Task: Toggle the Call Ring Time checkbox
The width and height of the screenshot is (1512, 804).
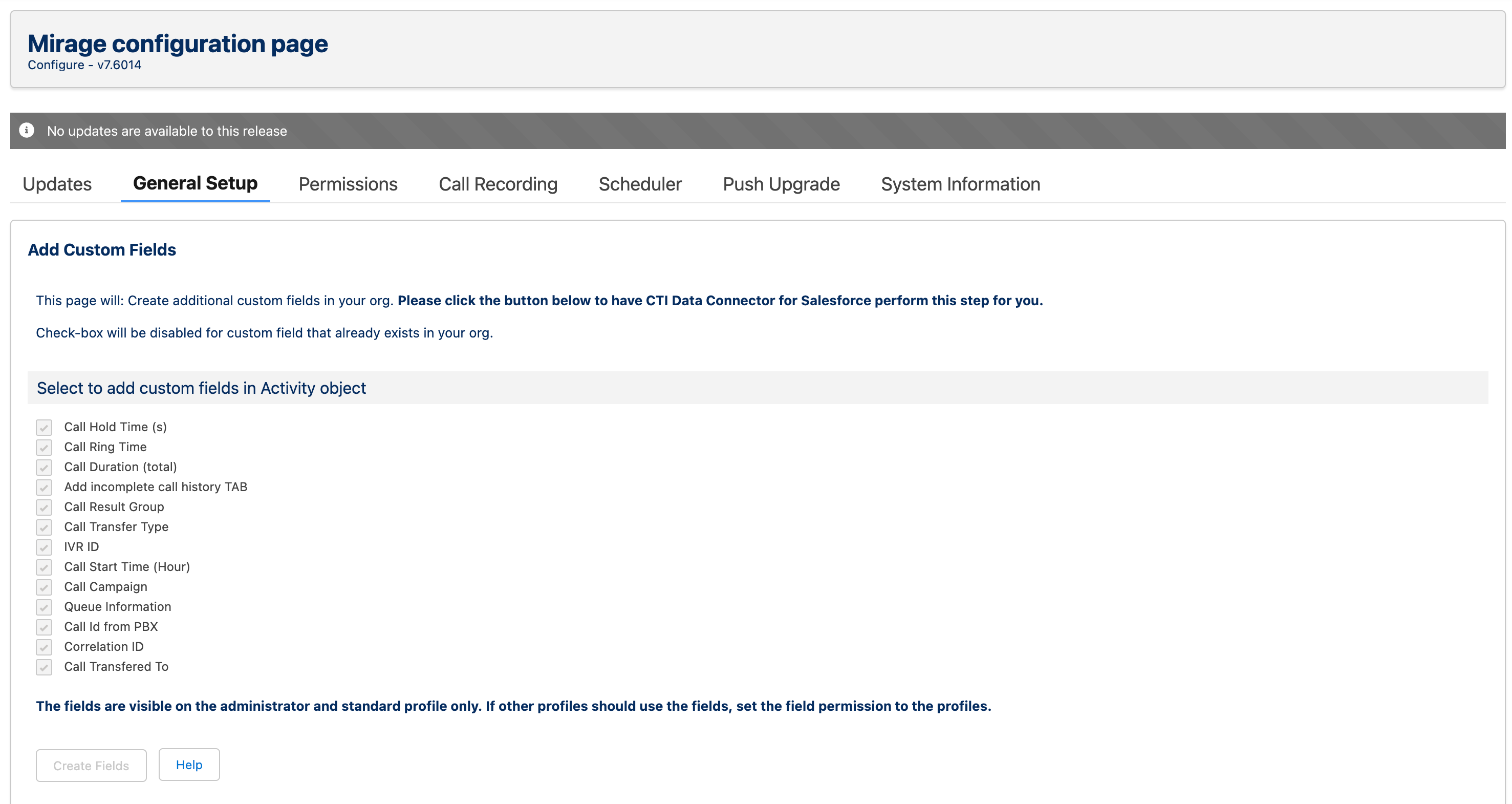Action: tap(44, 448)
